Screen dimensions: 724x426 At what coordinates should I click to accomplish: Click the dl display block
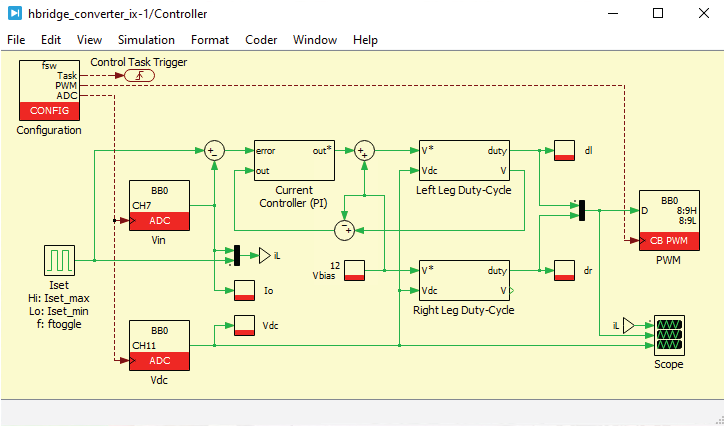565,150
